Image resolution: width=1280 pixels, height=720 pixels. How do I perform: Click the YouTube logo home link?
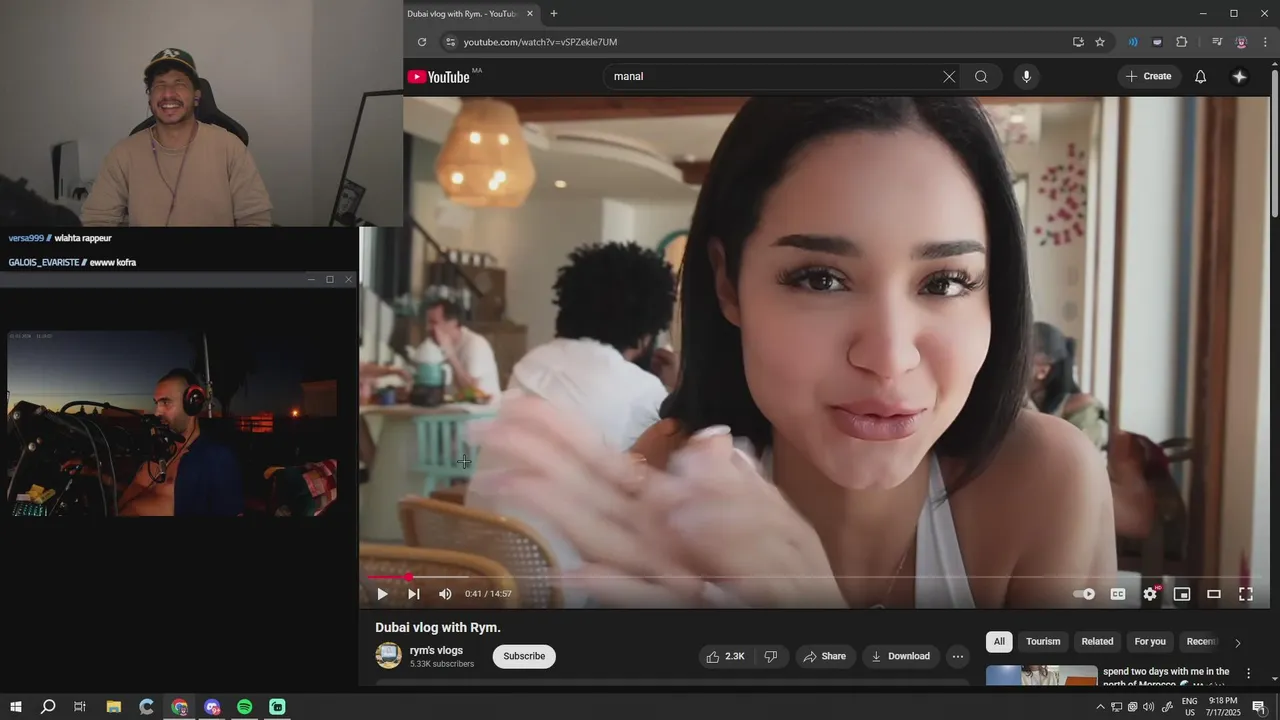pos(439,77)
